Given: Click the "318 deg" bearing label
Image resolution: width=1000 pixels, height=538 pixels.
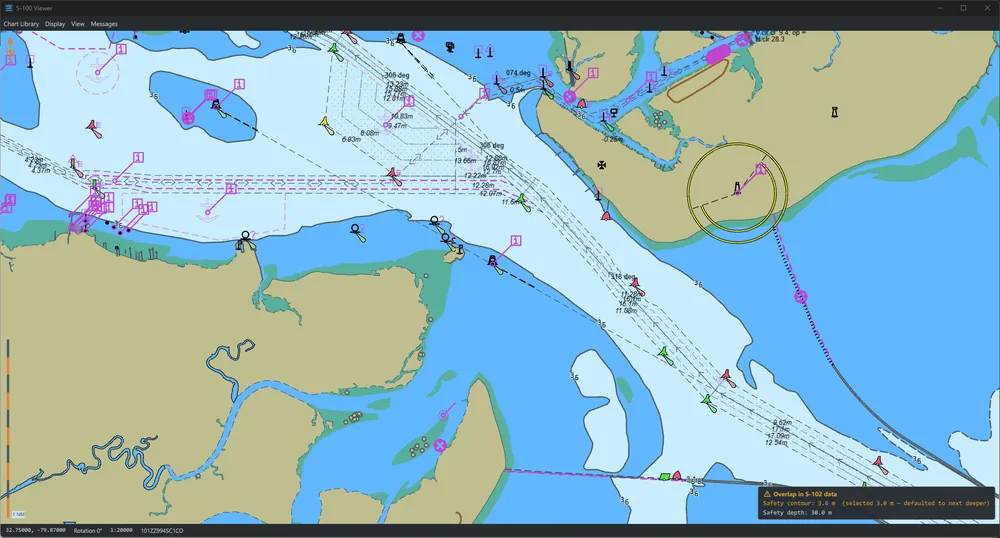Looking at the screenshot, I should (622, 277).
